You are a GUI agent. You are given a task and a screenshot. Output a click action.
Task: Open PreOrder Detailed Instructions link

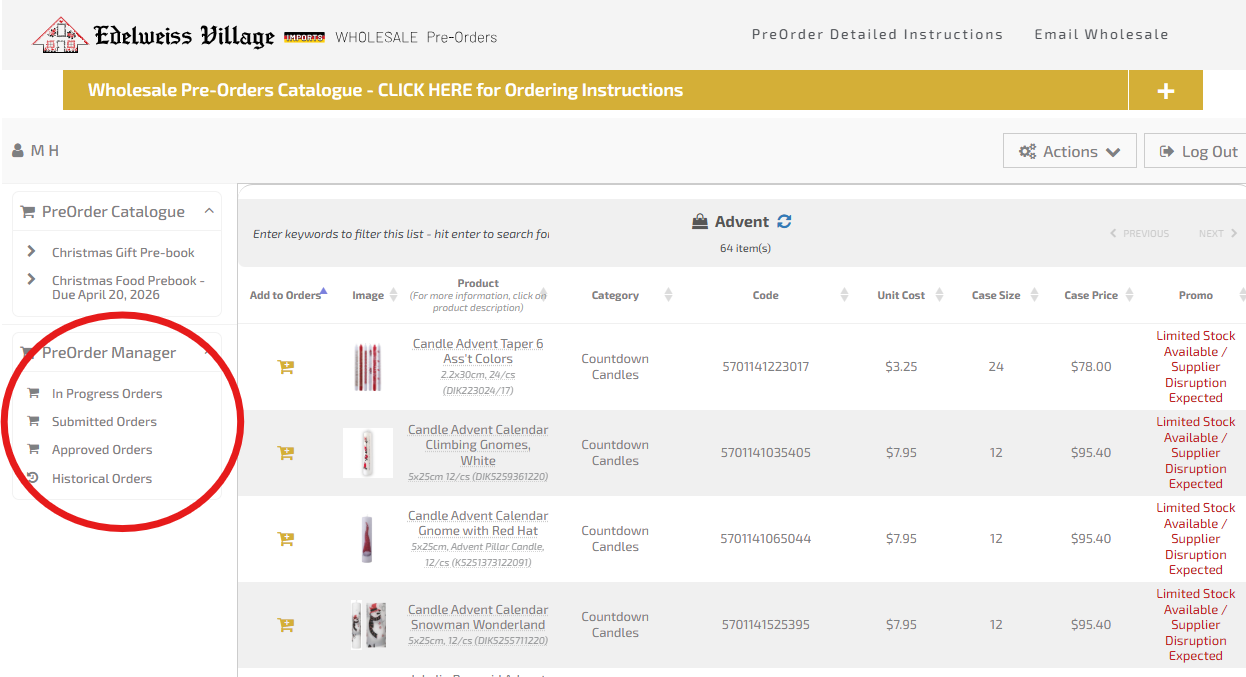(x=877, y=35)
